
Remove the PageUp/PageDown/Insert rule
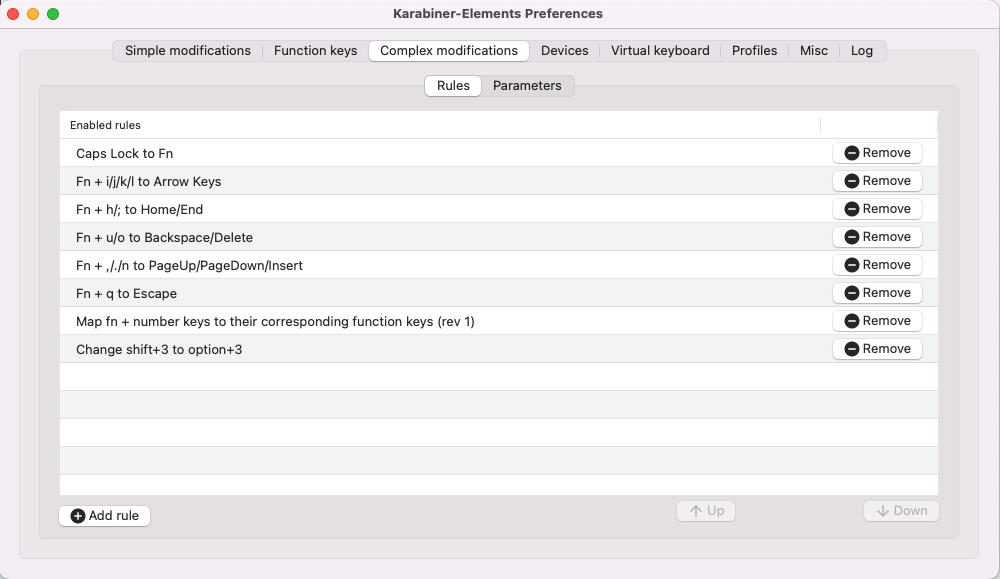point(877,265)
